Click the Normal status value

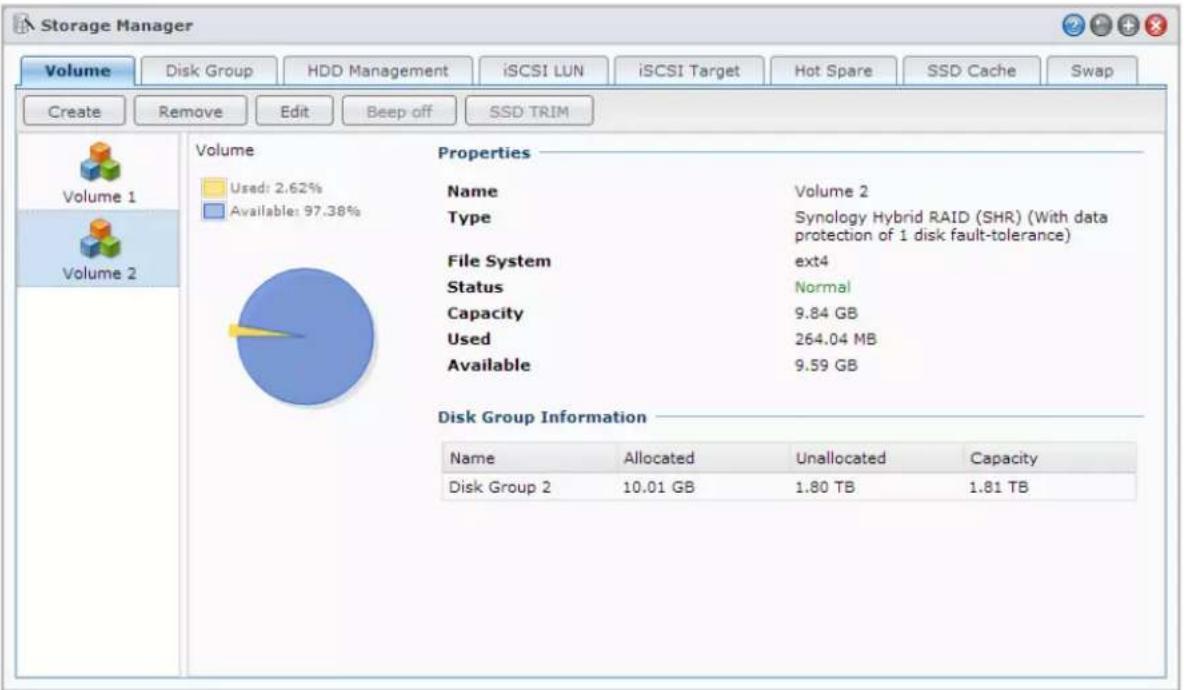(x=822, y=287)
